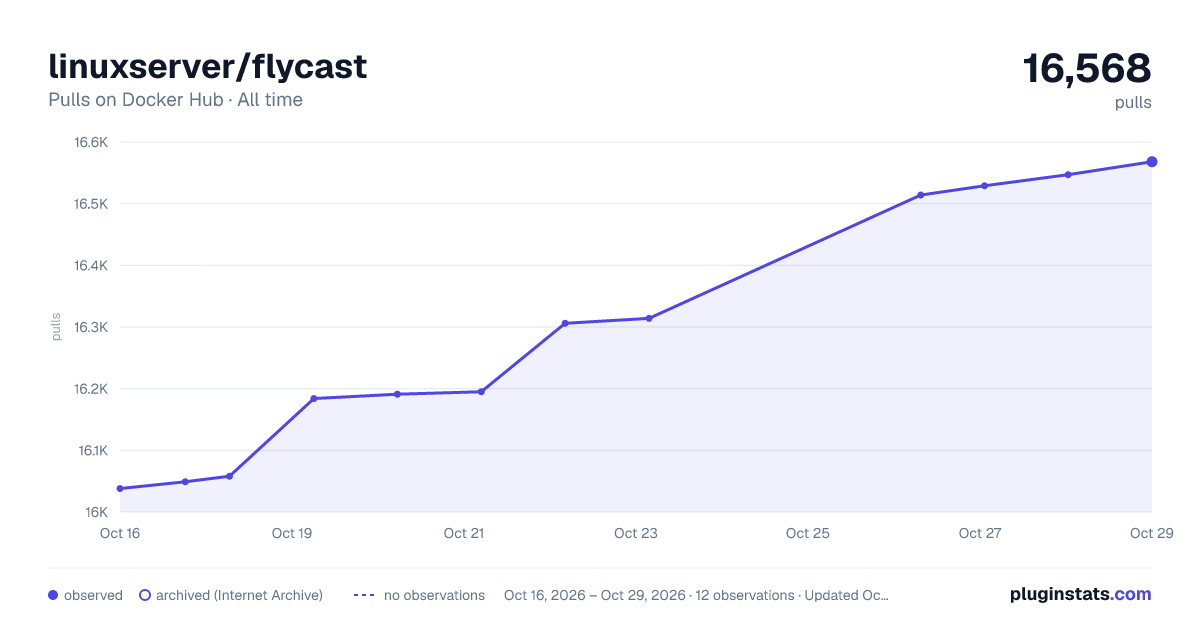Click the 'archived (Internet Archive)' legend label

(x=239, y=595)
